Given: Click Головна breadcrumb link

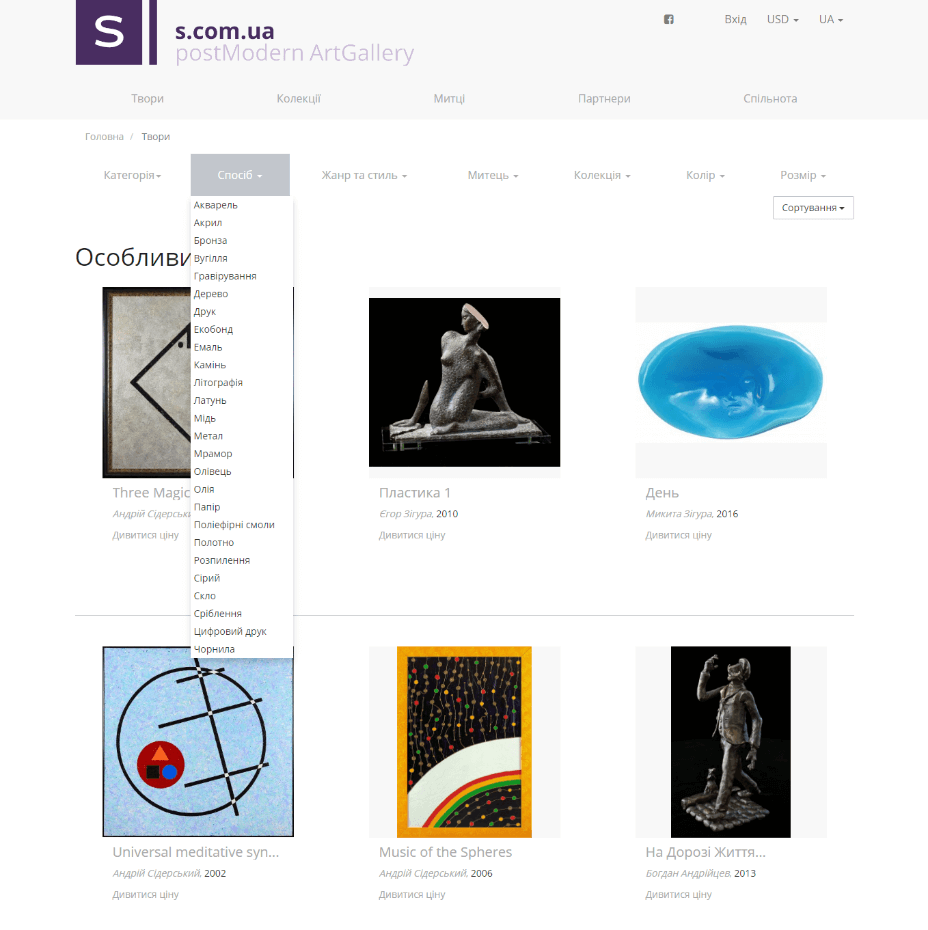Looking at the screenshot, I should [x=104, y=136].
